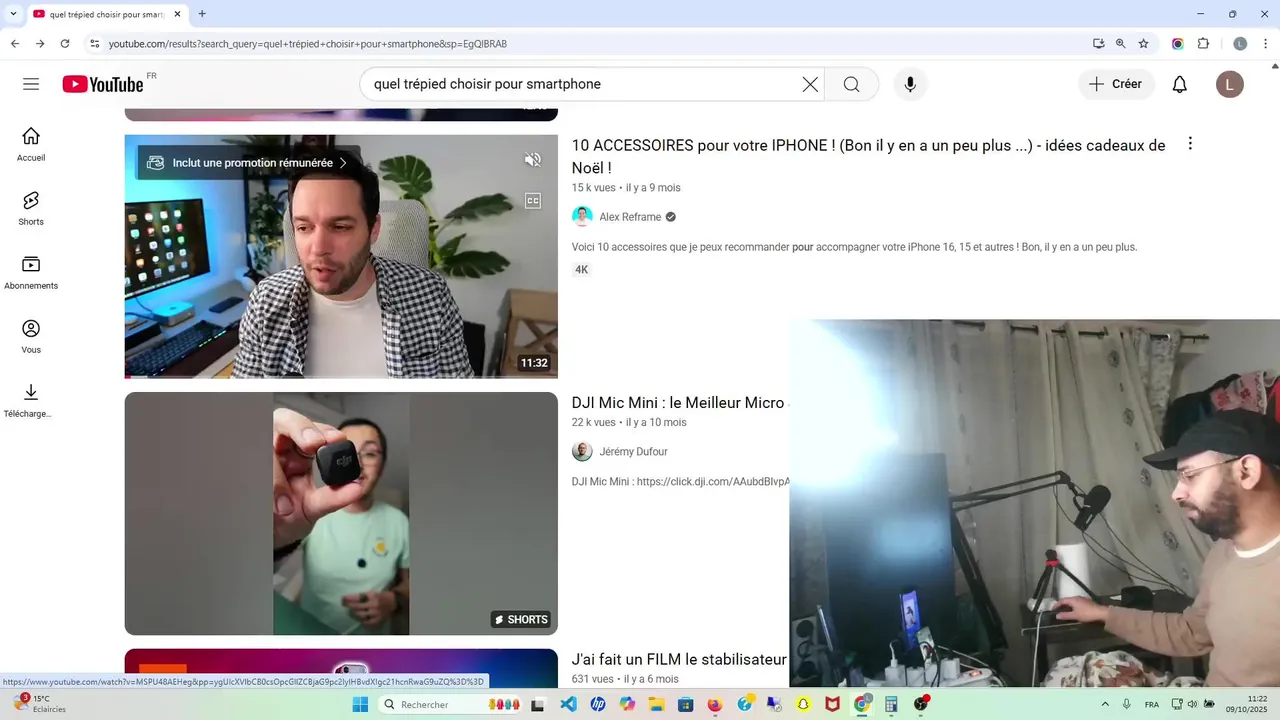Open the Chrome profile avatar
Viewport: 1280px width, 720px height.
point(1240,44)
